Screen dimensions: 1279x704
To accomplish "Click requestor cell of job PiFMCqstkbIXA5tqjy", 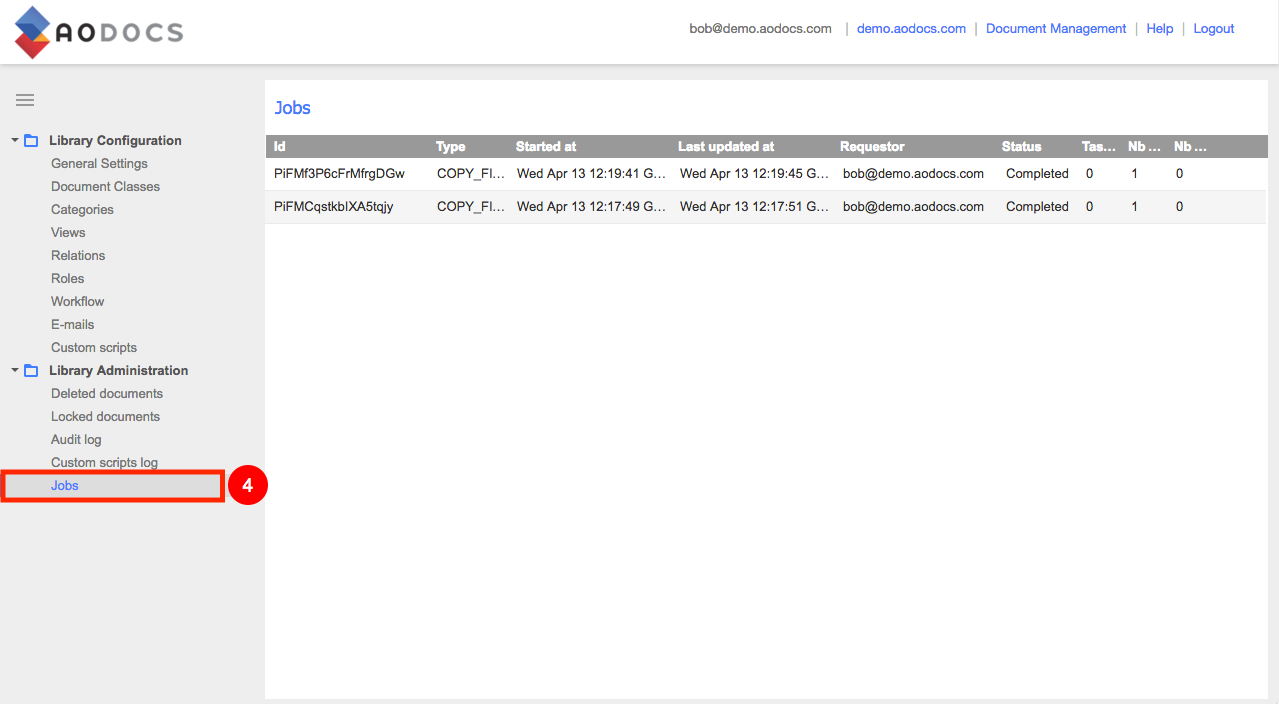I will click(x=913, y=207).
